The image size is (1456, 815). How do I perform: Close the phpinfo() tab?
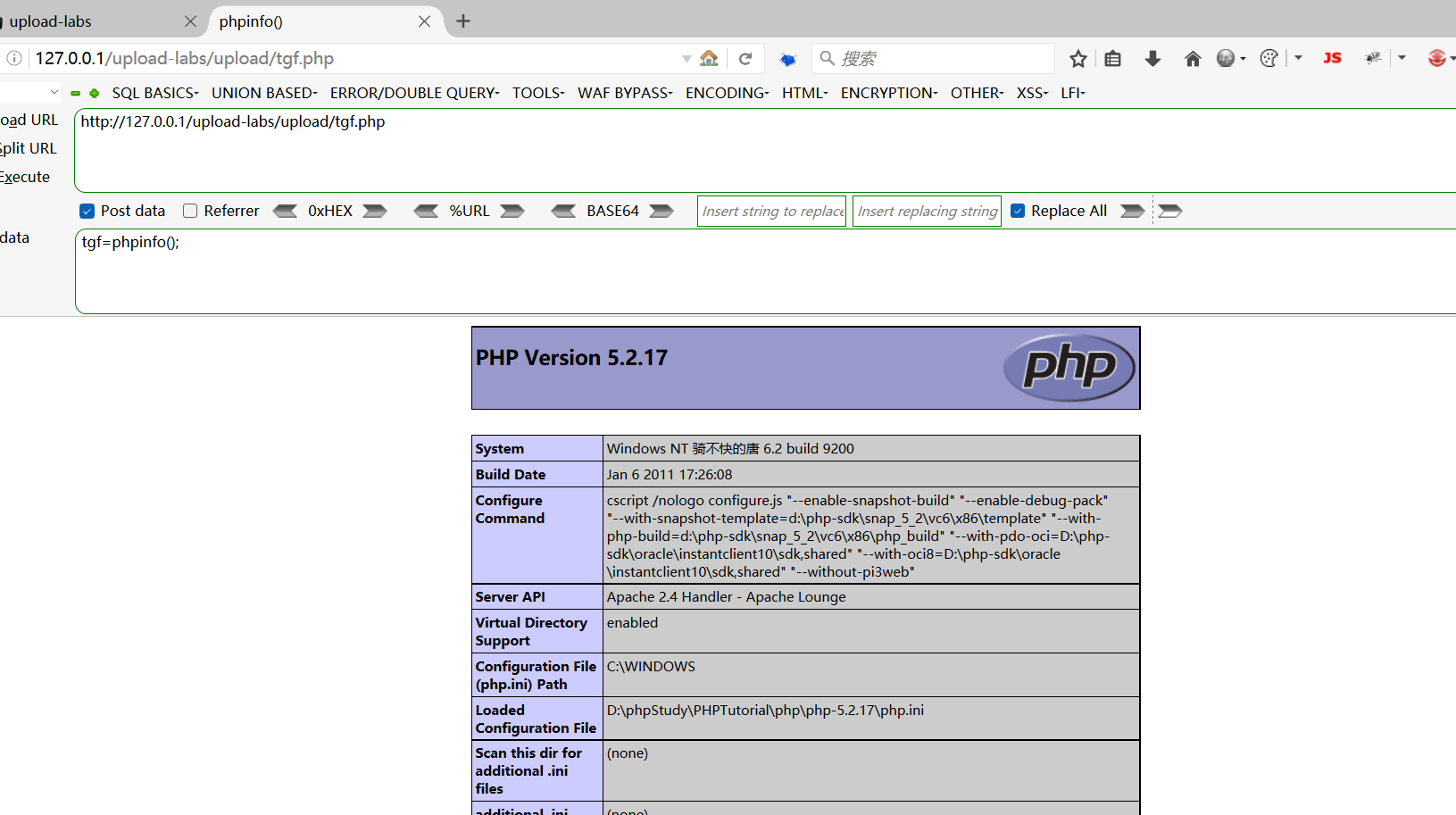pos(425,21)
